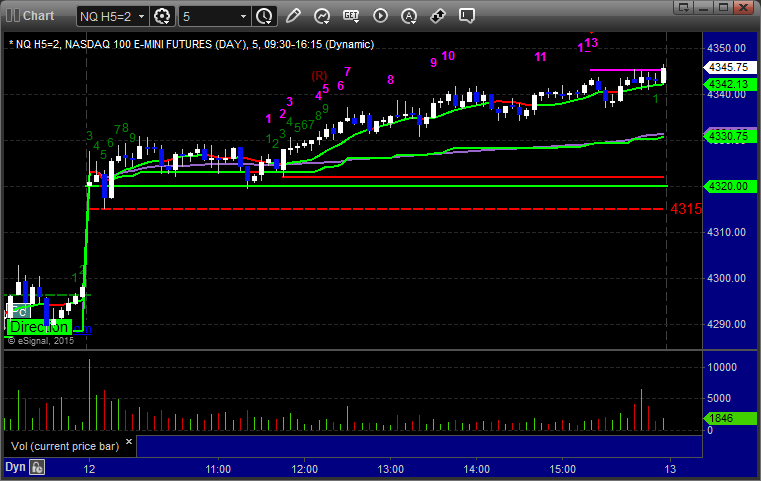Click the 4350.00 price axis label
This screenshot has height=481, width=761.
(x=727, y=48)
